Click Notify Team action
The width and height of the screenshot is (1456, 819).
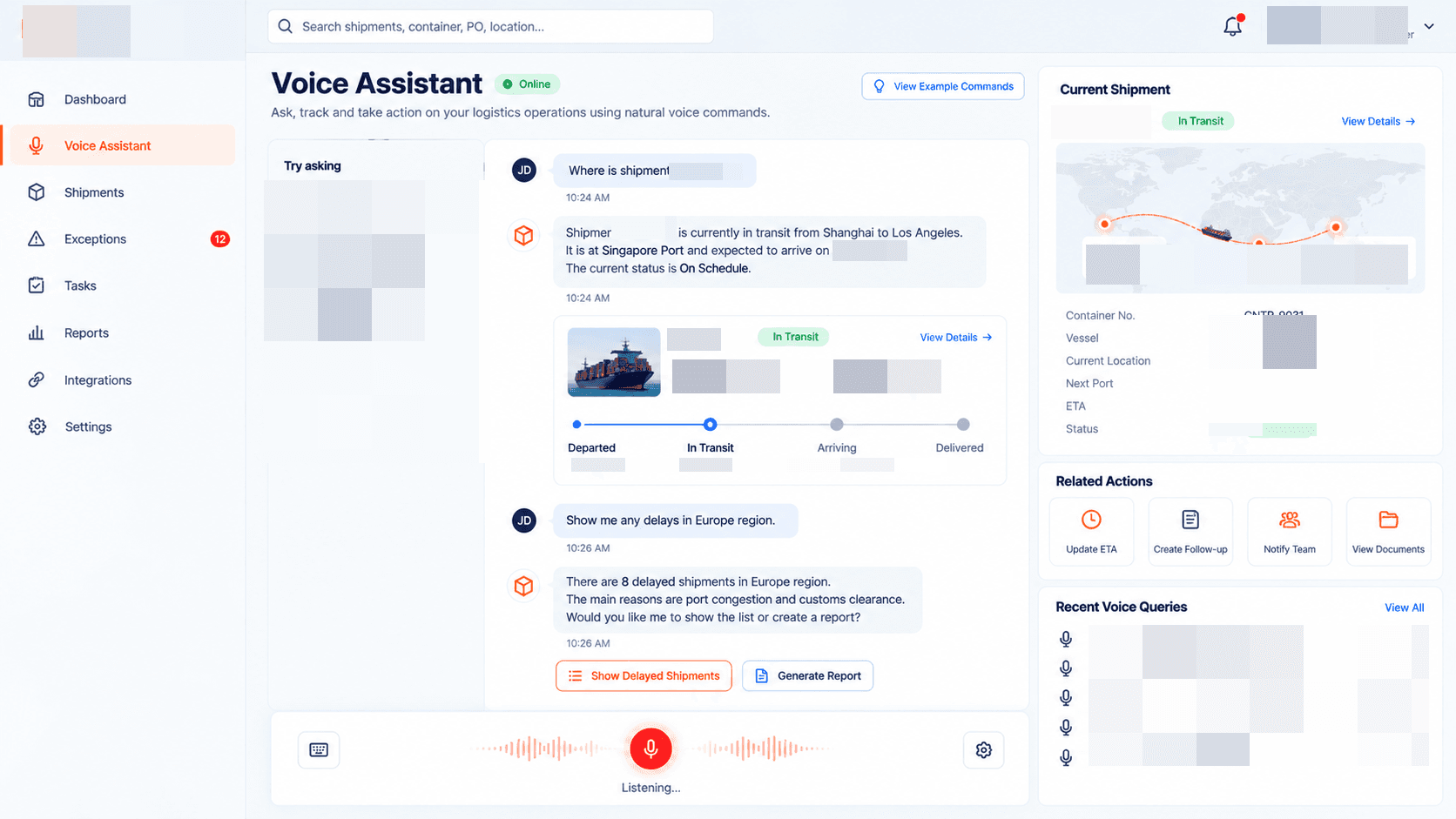pos(1290,532)
